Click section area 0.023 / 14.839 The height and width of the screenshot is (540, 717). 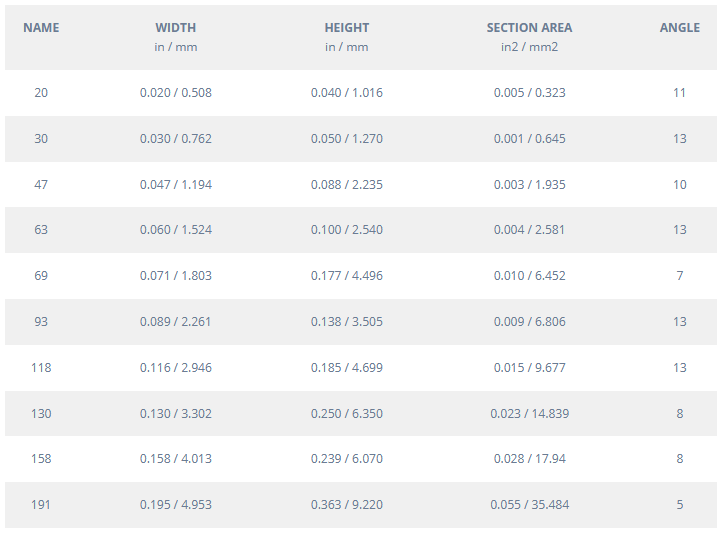pos(529,414)
